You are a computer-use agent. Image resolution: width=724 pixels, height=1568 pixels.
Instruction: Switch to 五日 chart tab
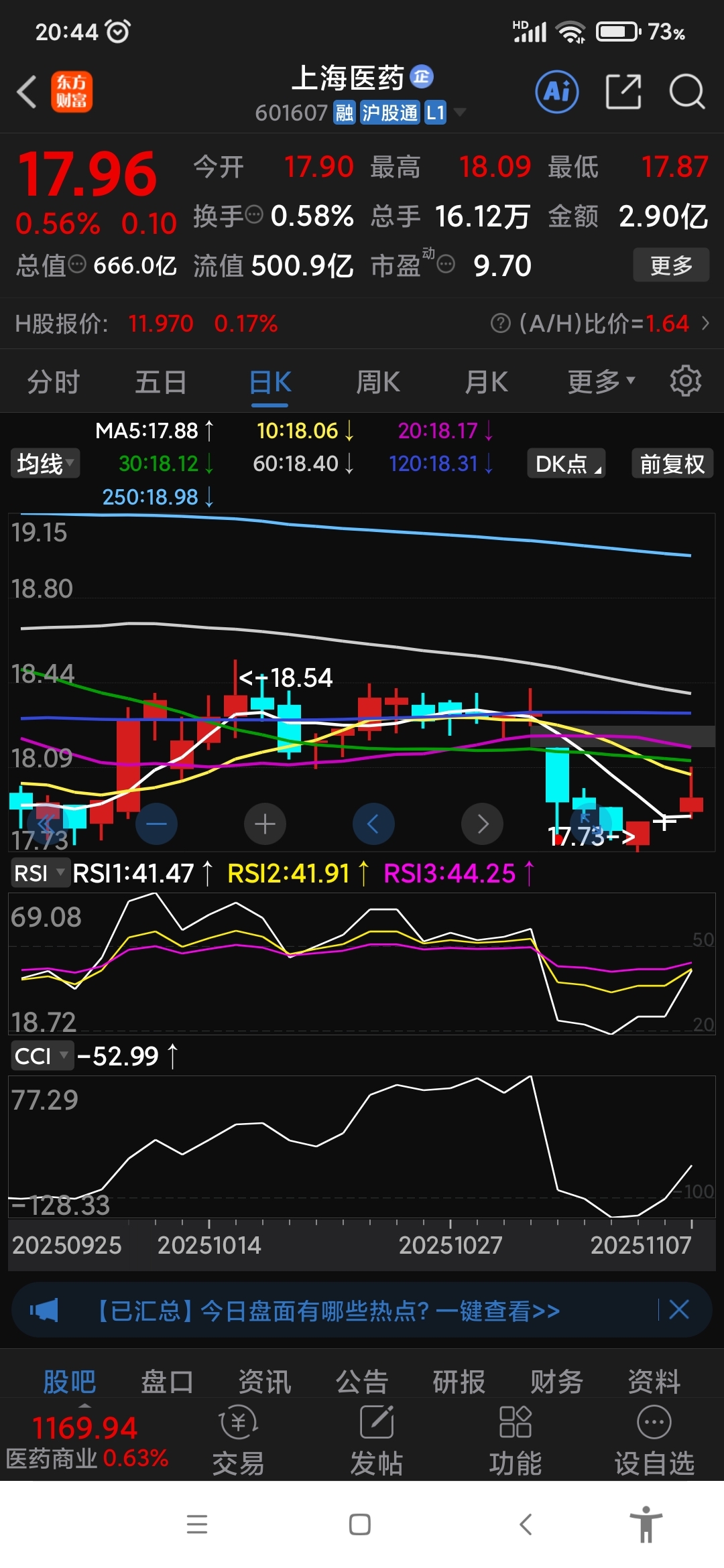[161, 381]
